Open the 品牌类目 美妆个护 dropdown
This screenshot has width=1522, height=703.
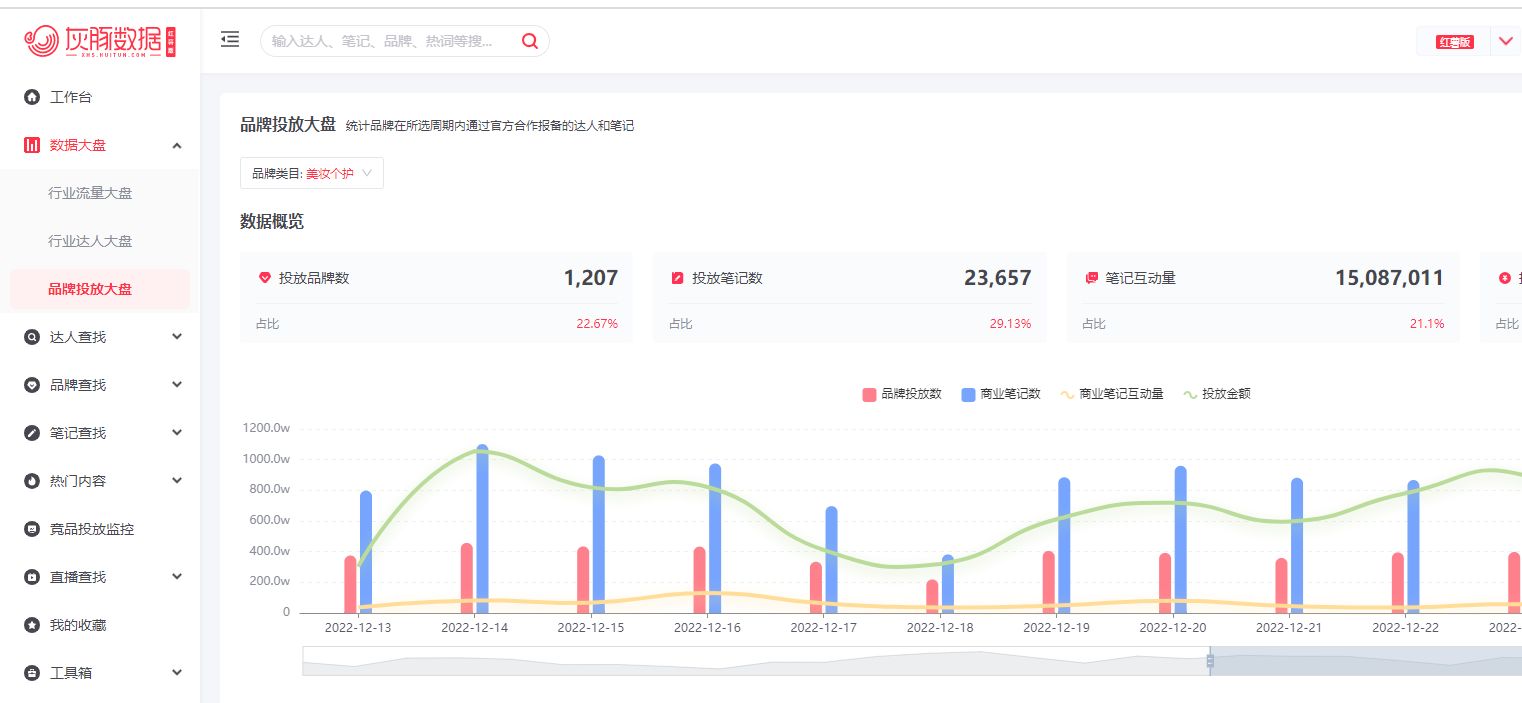[x=312, y=173]
